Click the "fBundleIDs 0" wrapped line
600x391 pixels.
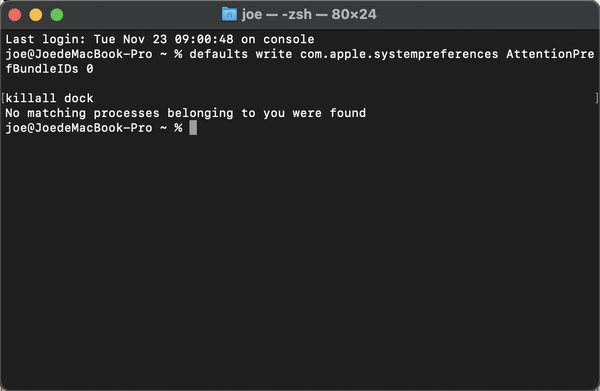click(49, 69)
